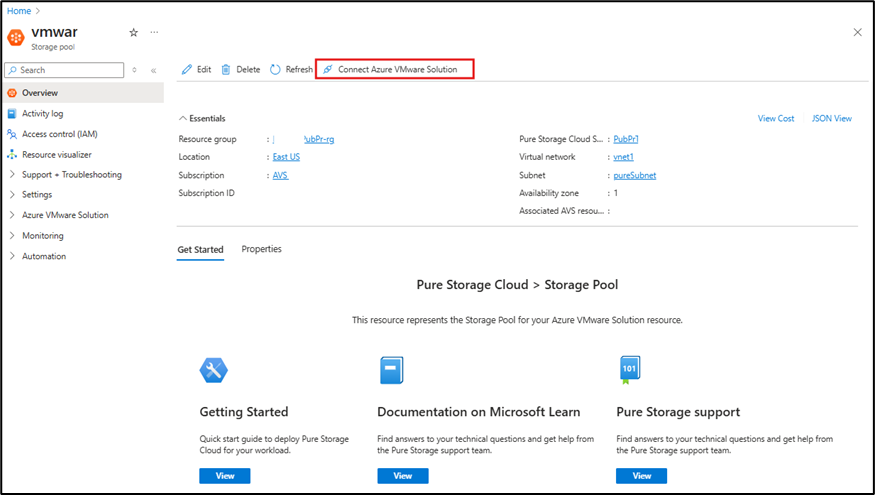Viewport: 875px width, 495px height.
Task: Click the Activity log icon in sidebar
Action: tap(12, 113)
